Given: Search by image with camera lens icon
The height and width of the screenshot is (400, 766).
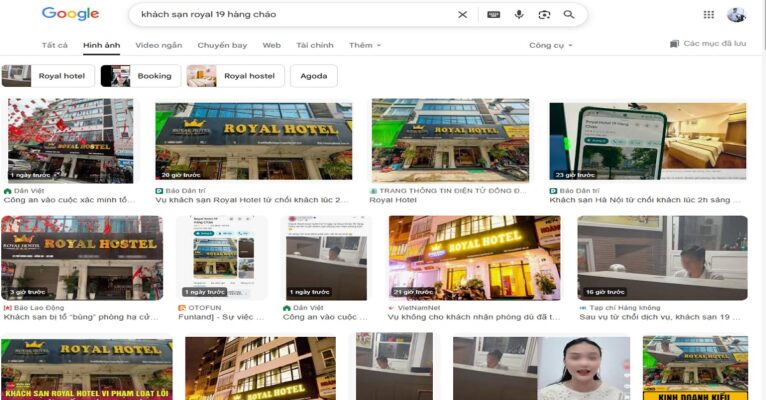Looking at the screenshot, I should (x=544, y=15).
